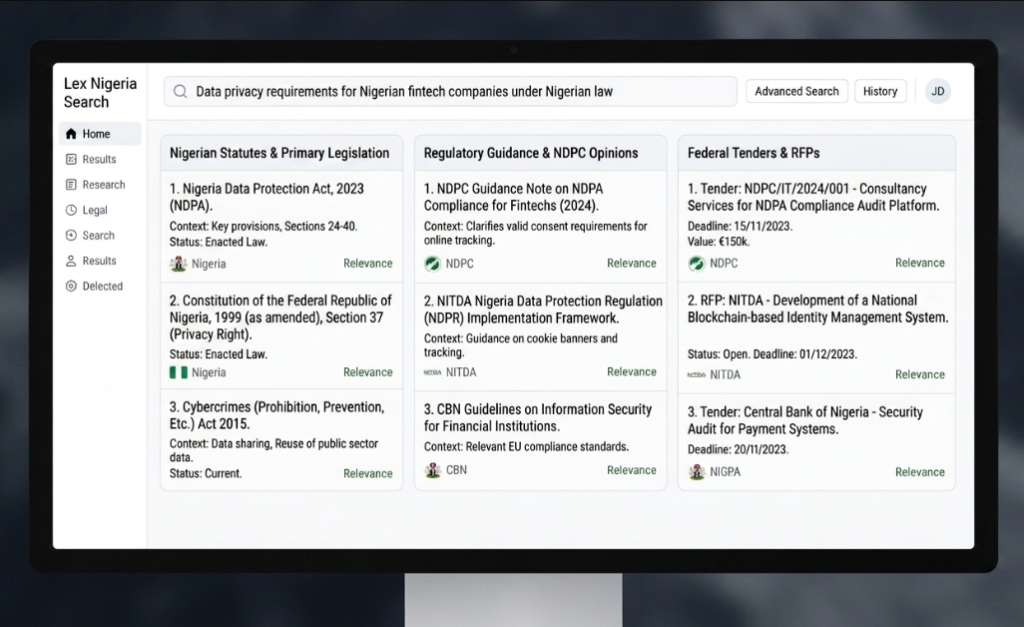Click 'Value: €150k.' text
The height and width of the screenshot is (627, 1024).
718,242
